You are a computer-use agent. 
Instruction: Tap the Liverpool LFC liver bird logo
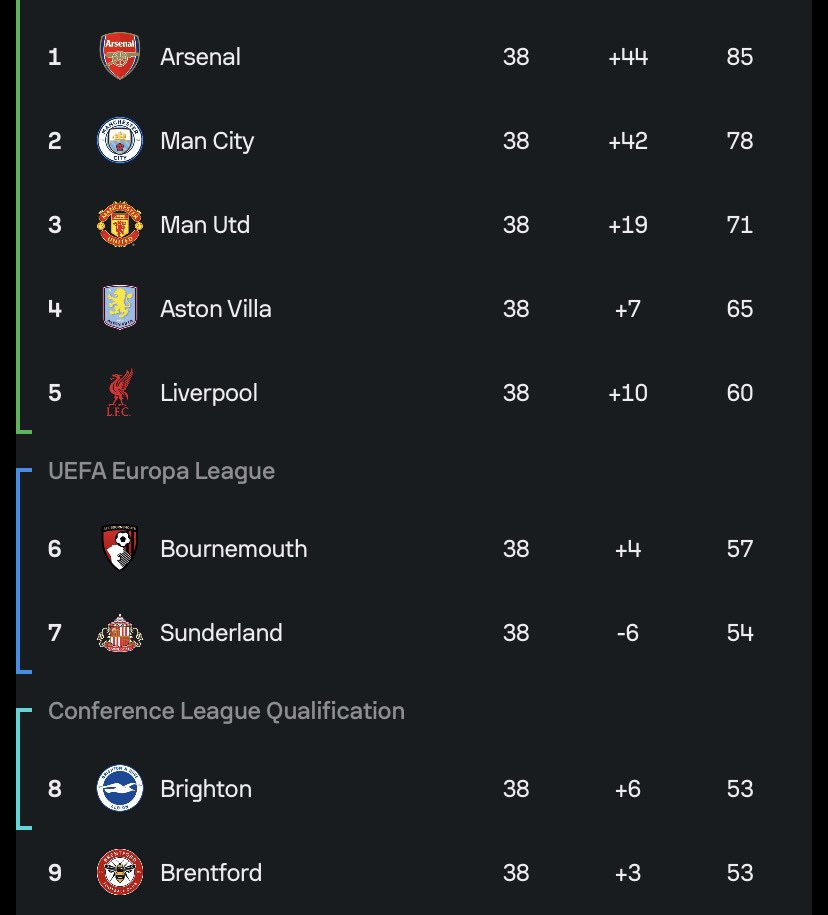(119, 392)
